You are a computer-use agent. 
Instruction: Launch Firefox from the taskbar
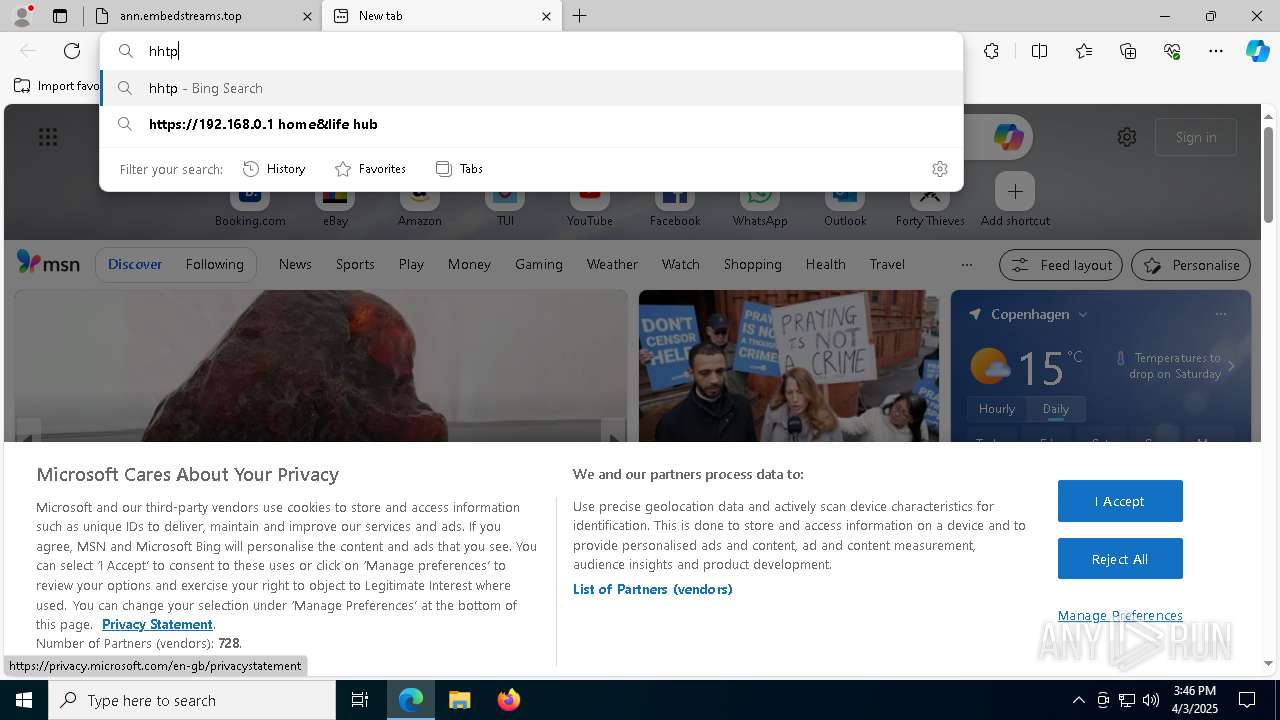[508, 700]
